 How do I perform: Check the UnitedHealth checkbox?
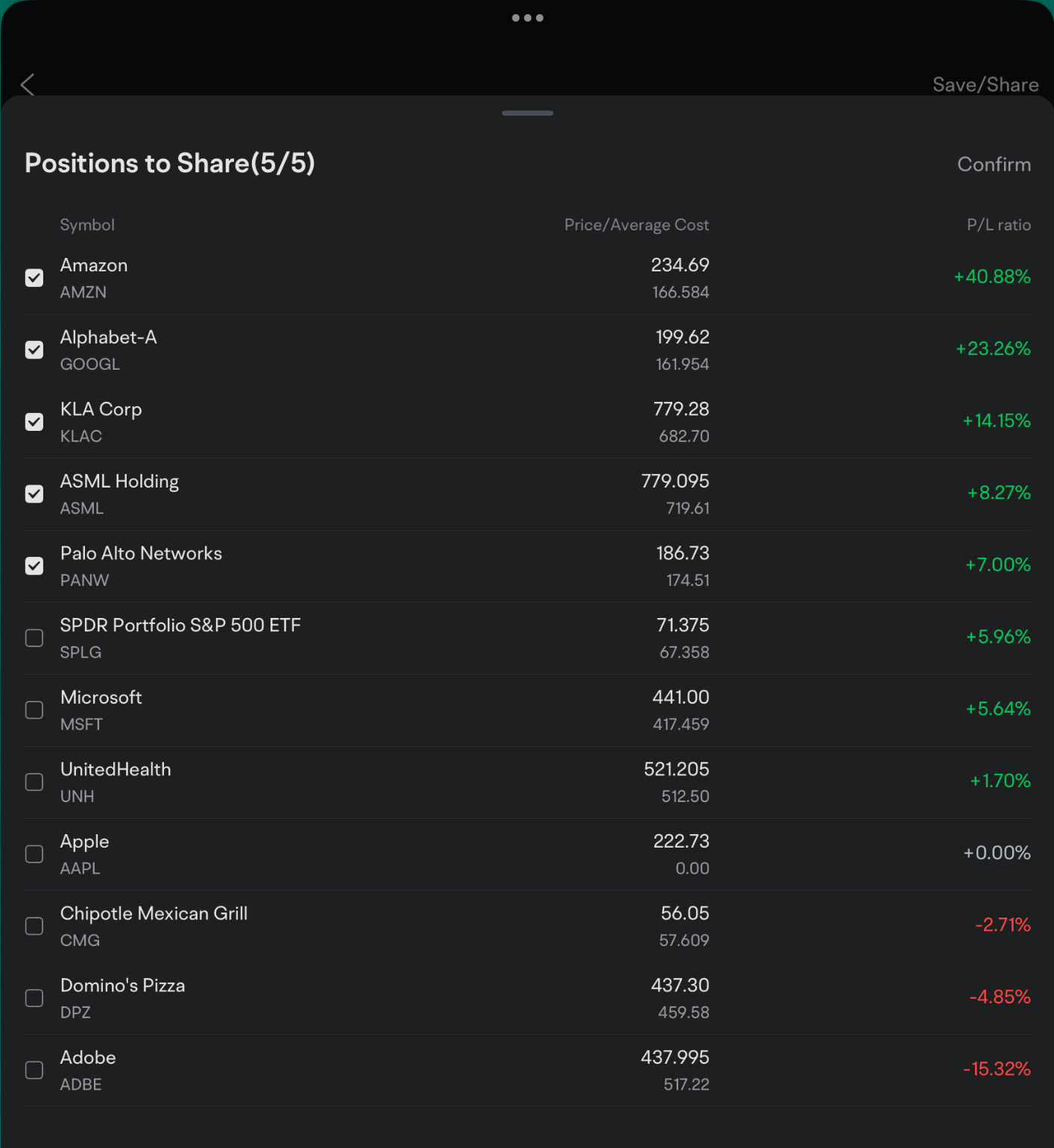(x=34, y=782)
